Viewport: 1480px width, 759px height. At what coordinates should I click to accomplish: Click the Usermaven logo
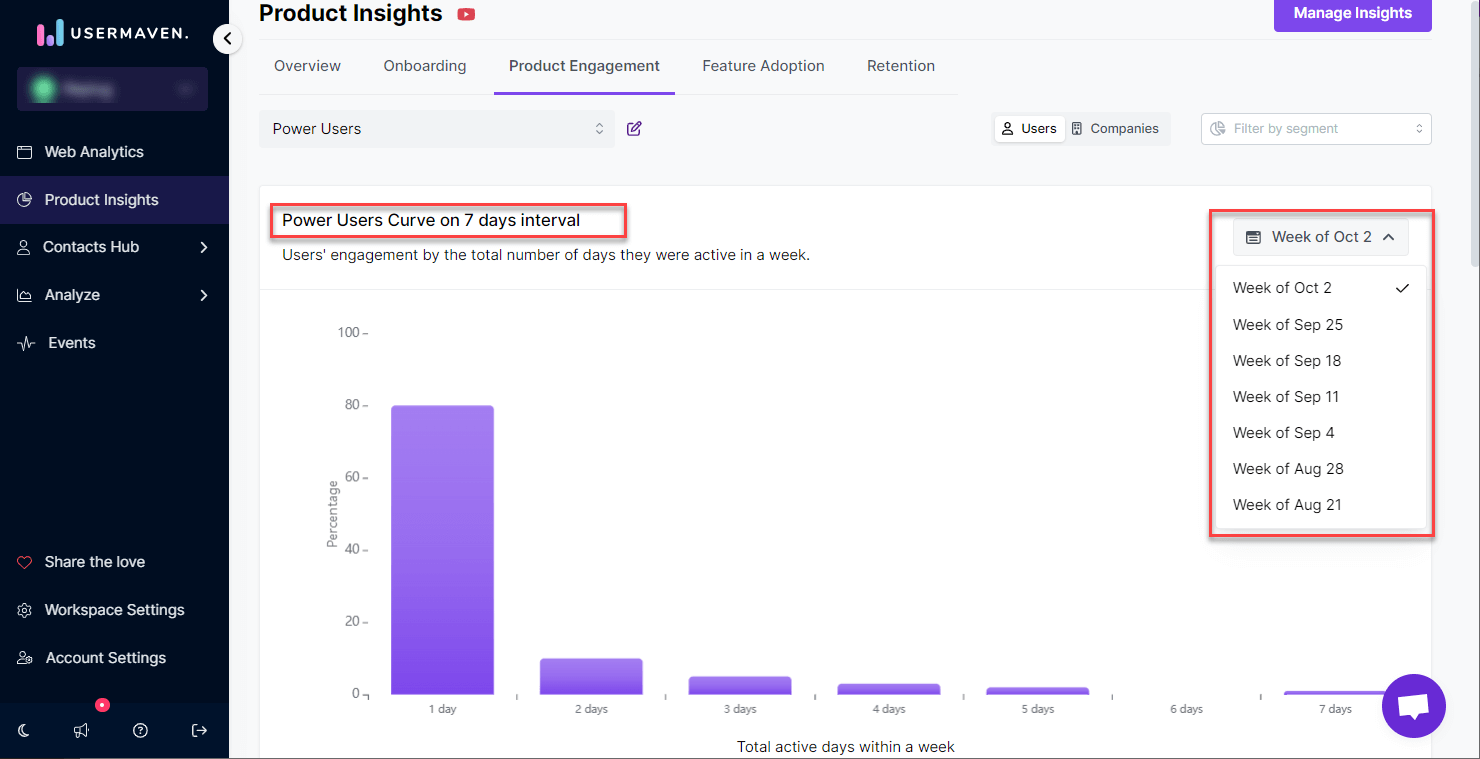tap(112, 33)
